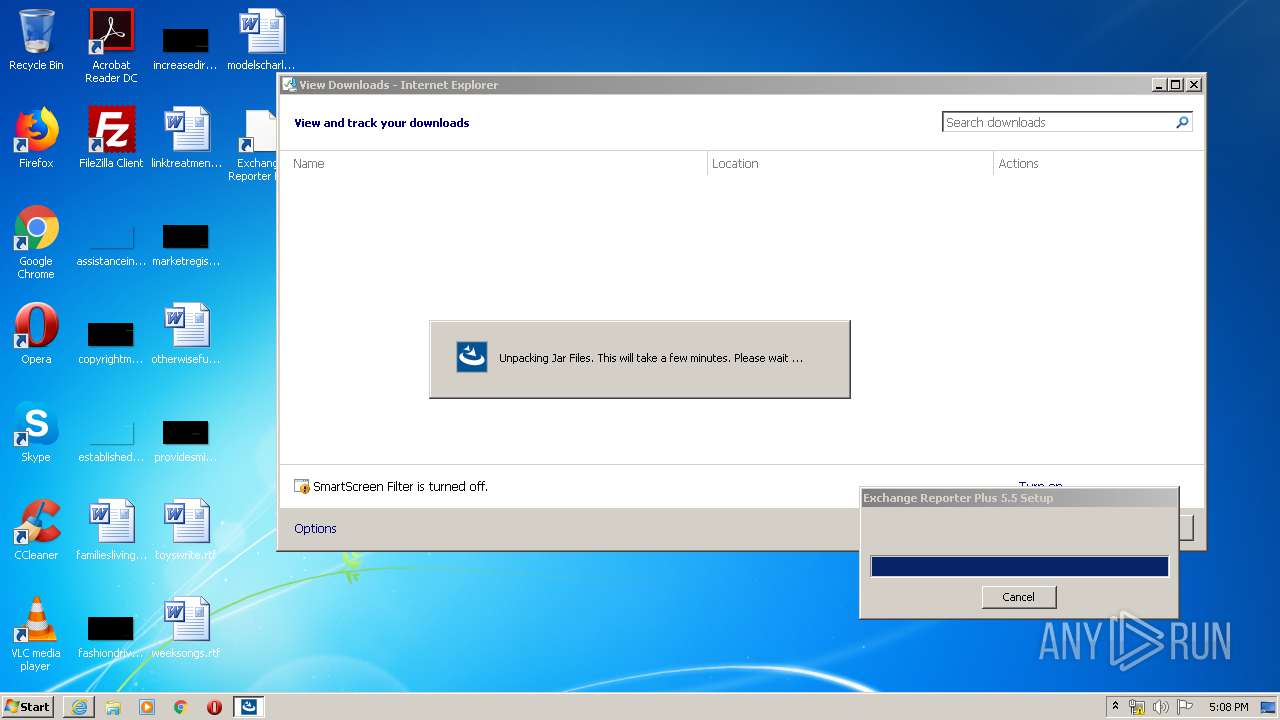Sort downloads by Location column
The width and height of the screenshot is (1280, 720).
[850, 164]
